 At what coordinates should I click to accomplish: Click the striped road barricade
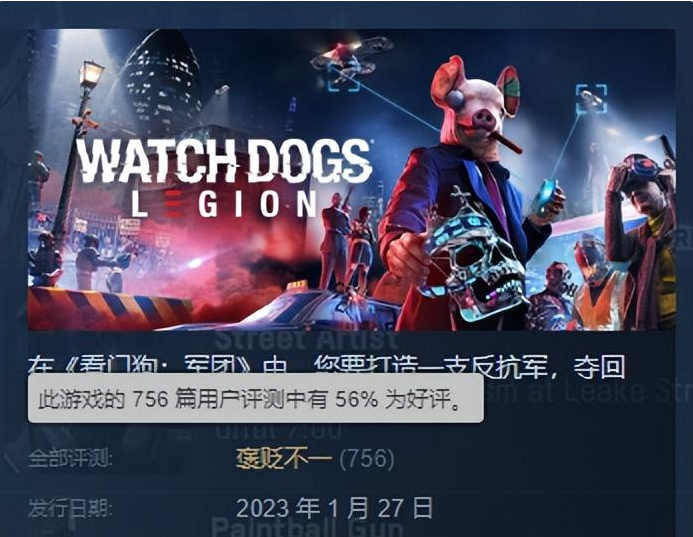(x=110, y=307)
